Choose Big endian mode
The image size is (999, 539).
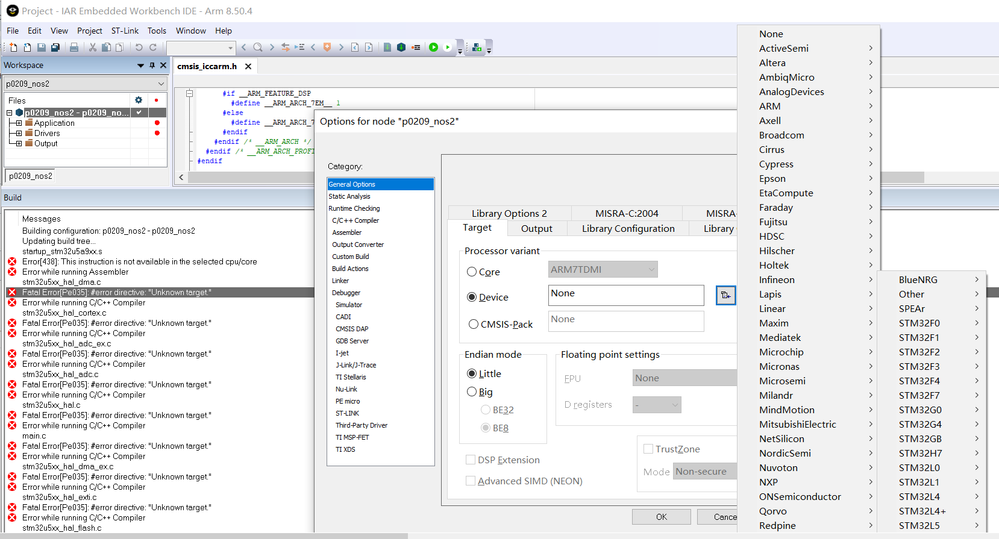pos(472,392)
